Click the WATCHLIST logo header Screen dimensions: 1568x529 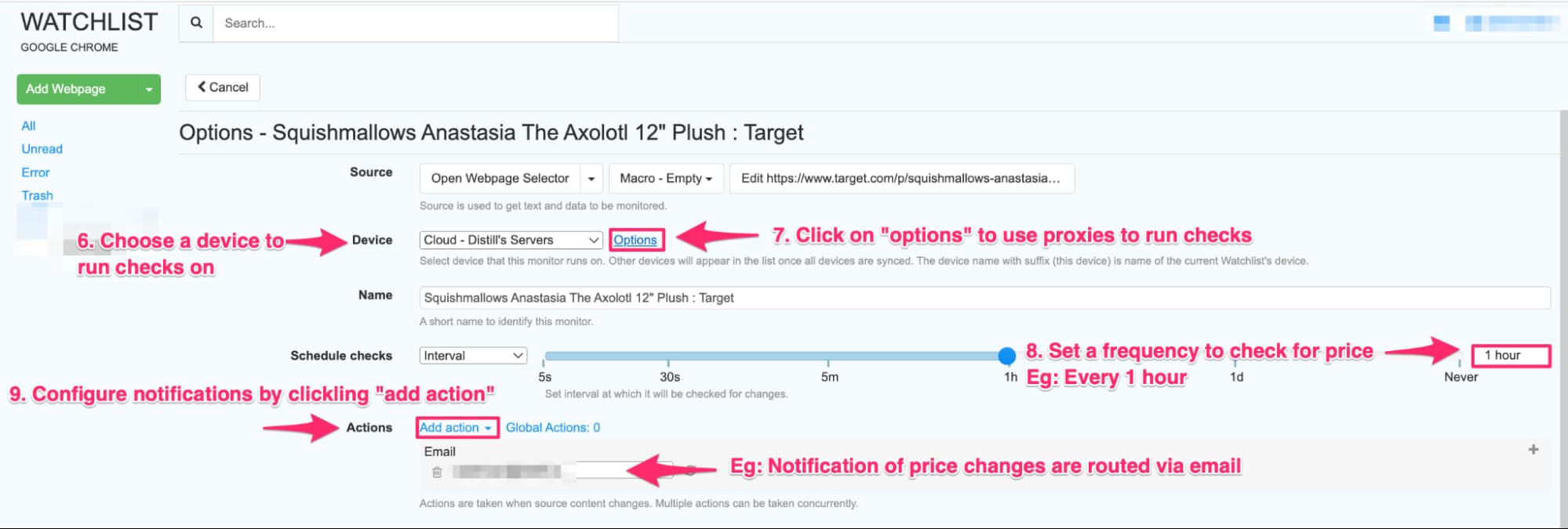(89, 21)
